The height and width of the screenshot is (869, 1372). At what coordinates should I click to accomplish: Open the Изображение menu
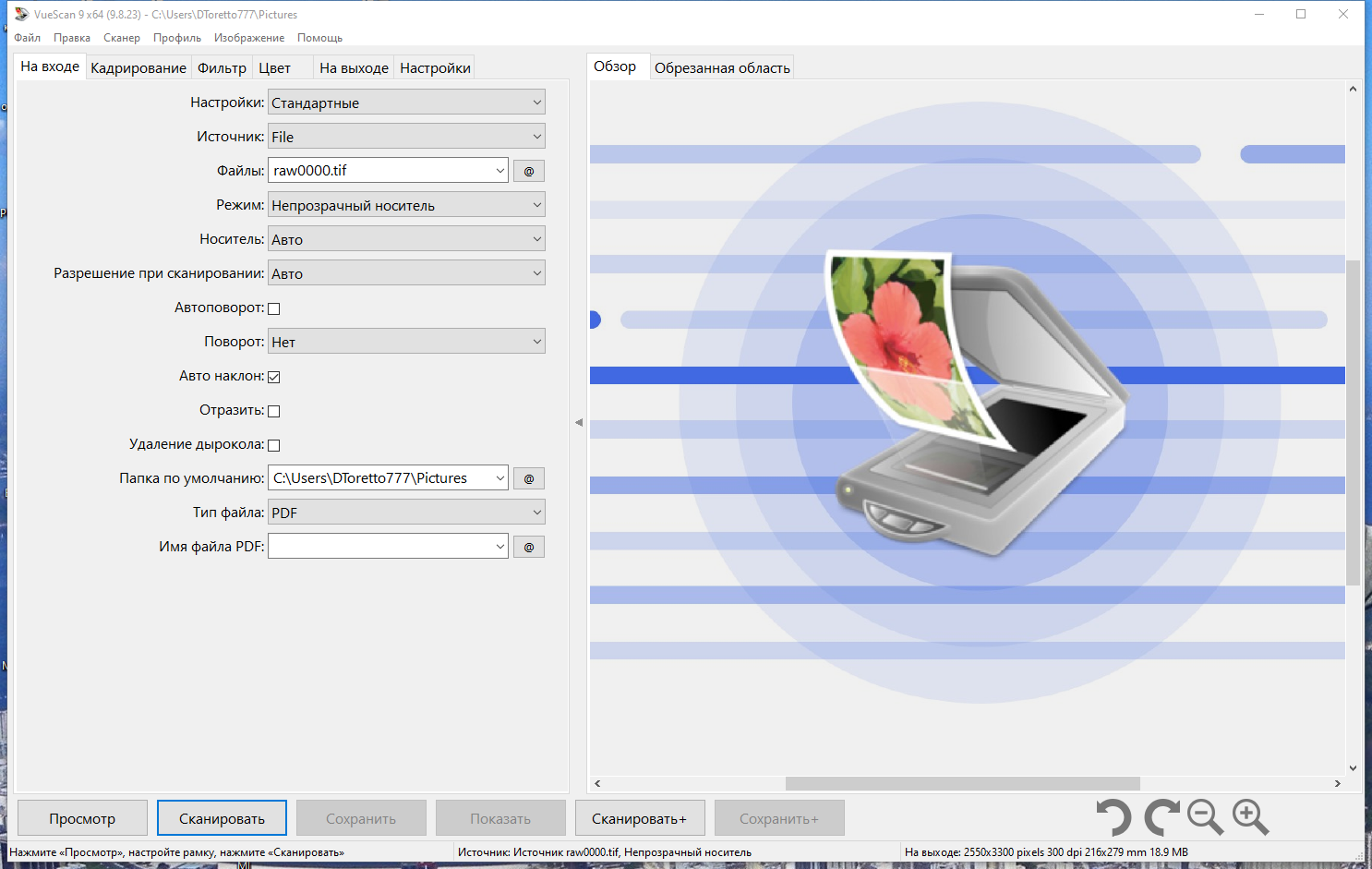[x=248, y=37]
